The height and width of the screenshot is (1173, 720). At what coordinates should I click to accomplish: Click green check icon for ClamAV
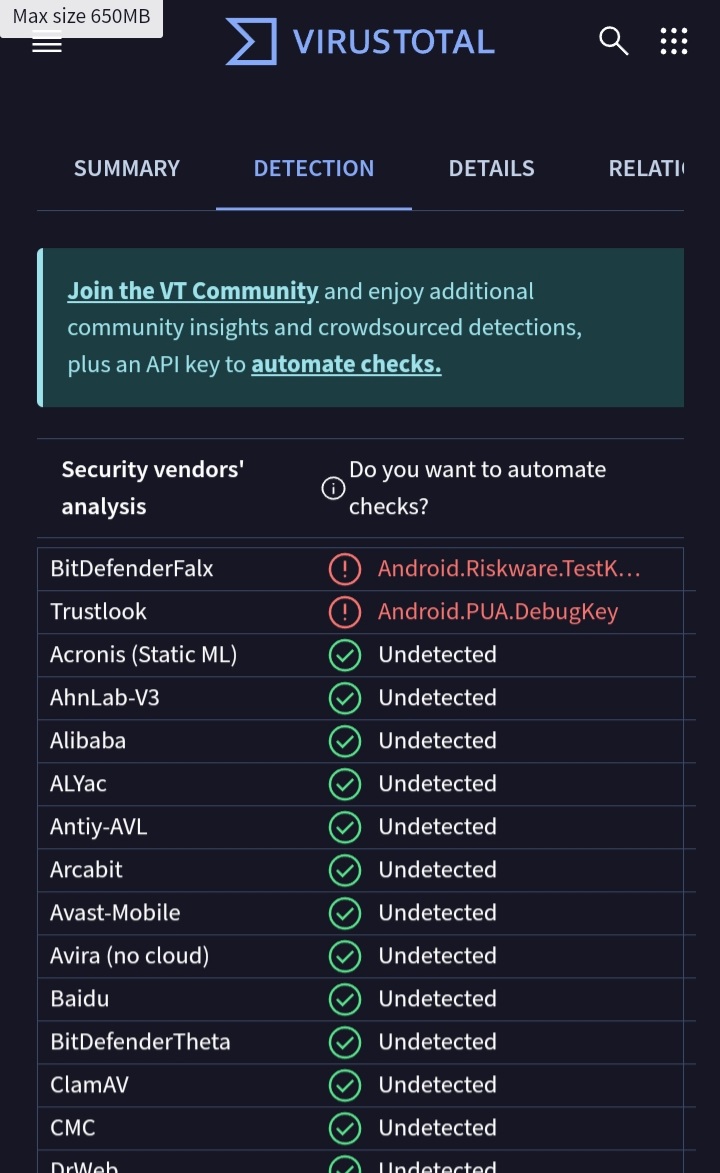click(x=345, y=1085)
